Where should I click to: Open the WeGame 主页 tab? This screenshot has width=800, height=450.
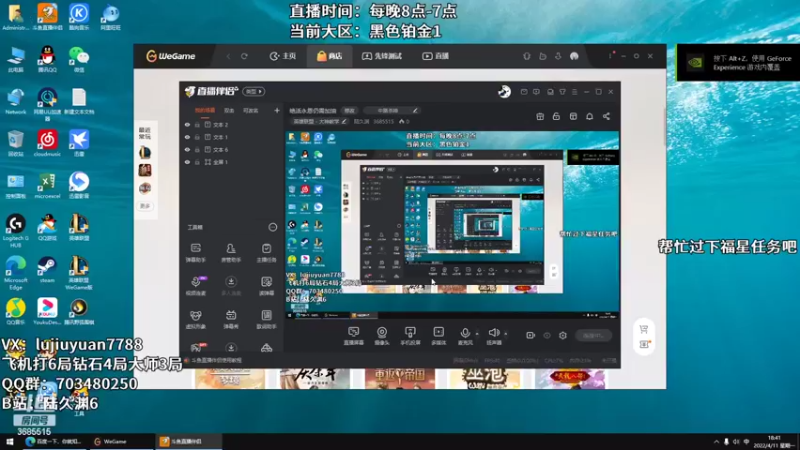(x=283, y=56)
